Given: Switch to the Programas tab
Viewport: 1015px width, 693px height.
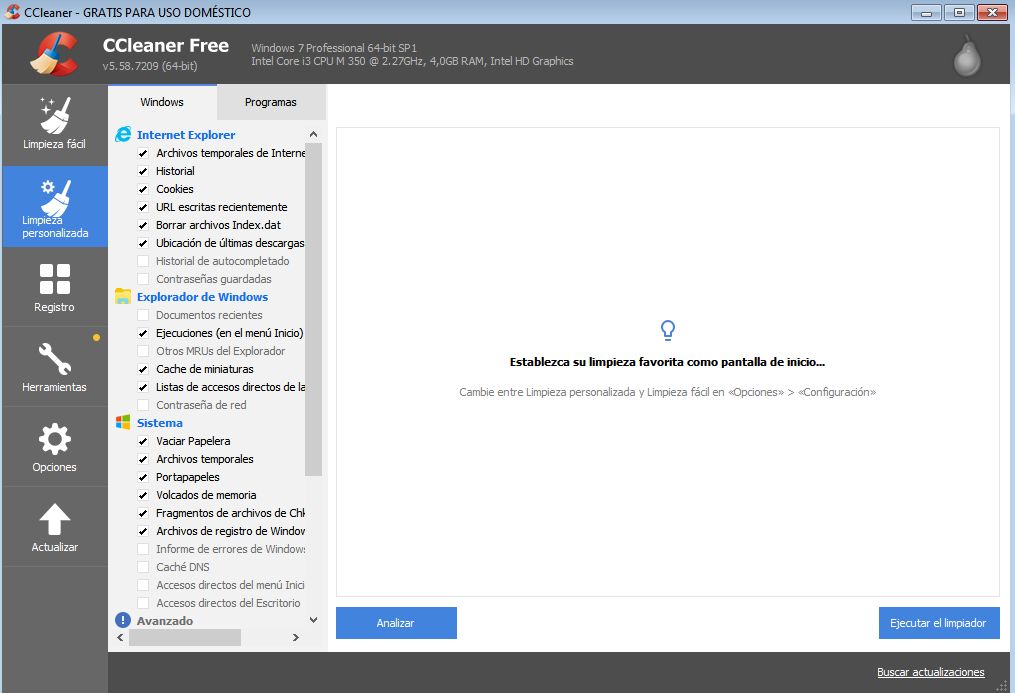Looking at the screenshot, I should pyautogui.click(x=271, y=102).
